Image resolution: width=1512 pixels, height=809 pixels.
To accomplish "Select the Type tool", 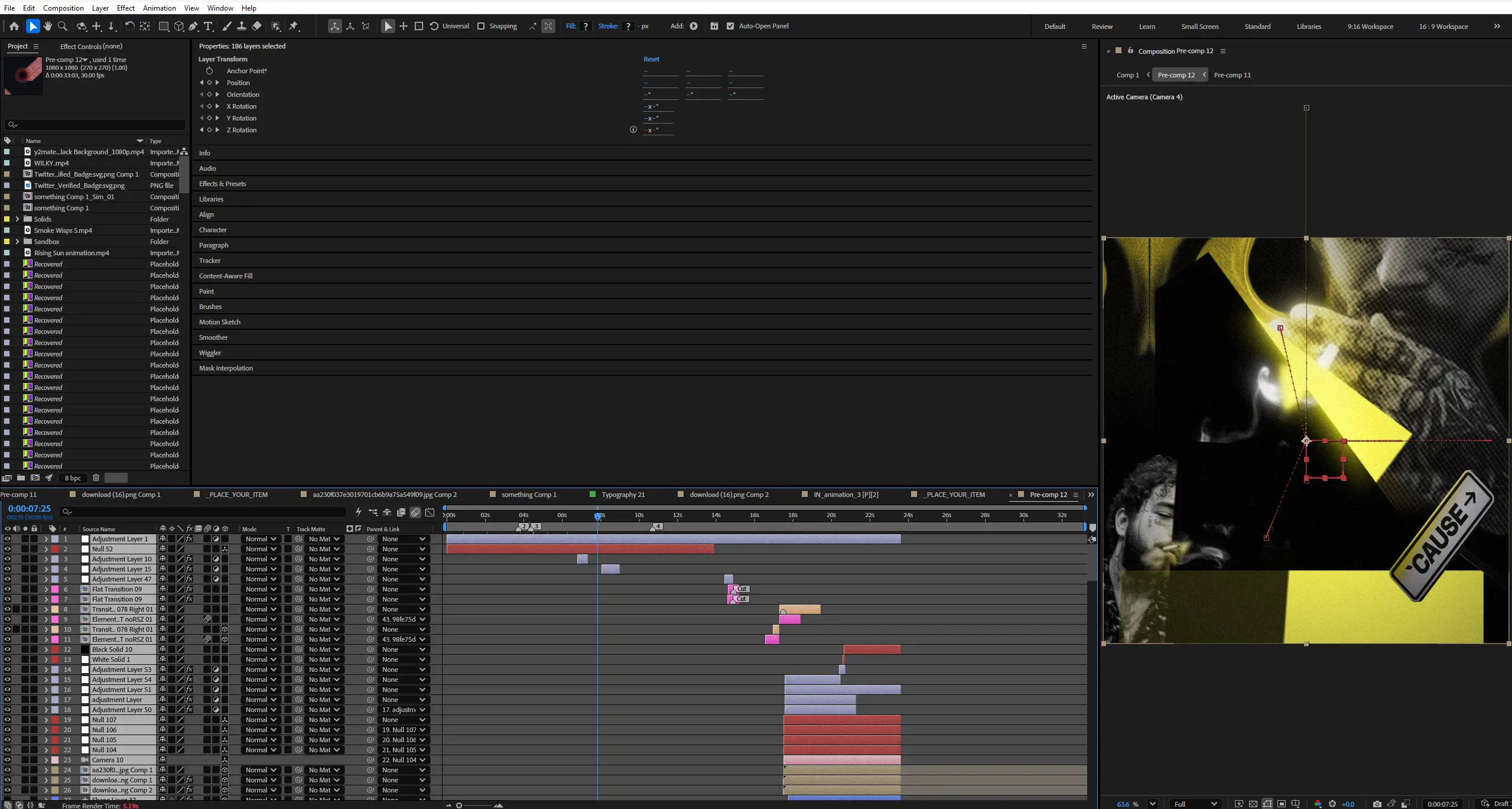I will (209, 26).
